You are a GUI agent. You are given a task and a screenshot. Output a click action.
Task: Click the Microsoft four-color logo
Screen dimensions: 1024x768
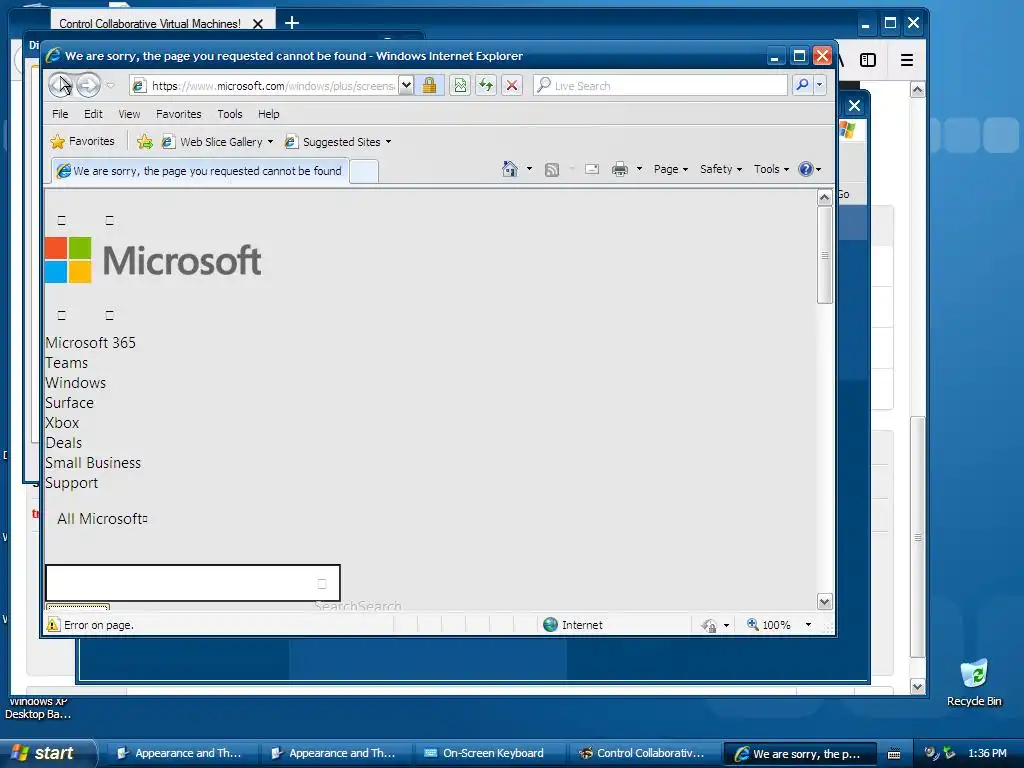click(x=68, y=260)
